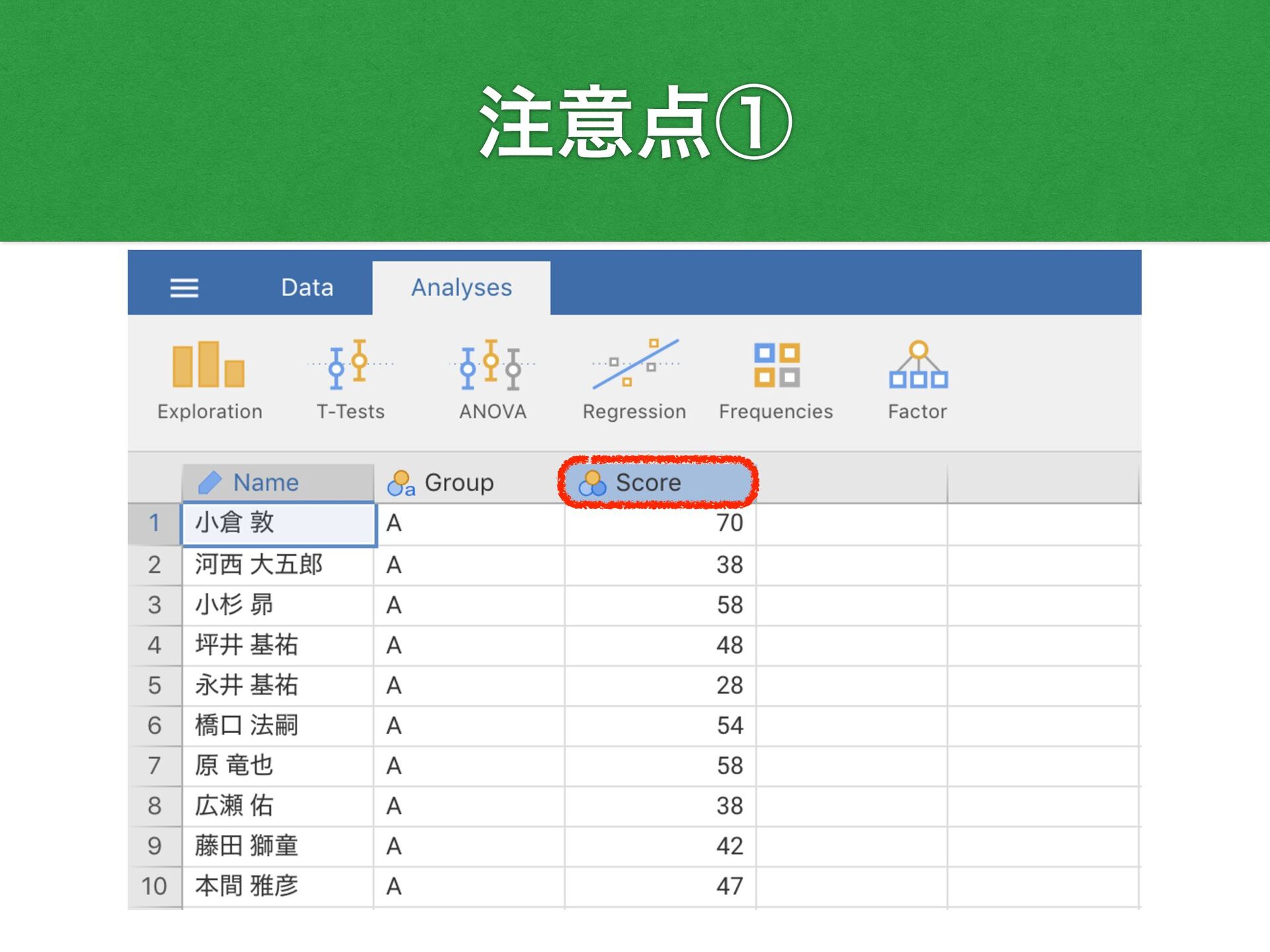
Task: Click the name cell 原 竜也
Action: (278, 766)
